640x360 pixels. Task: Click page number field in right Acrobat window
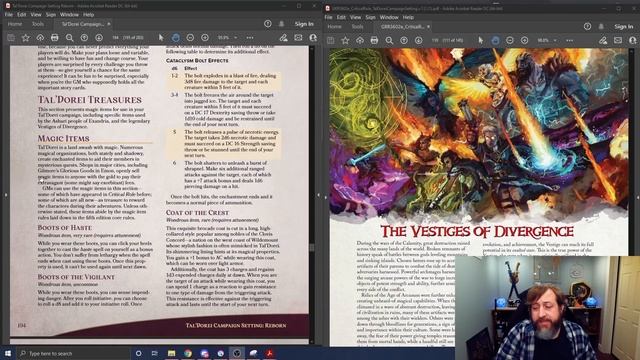pos(435,40)
